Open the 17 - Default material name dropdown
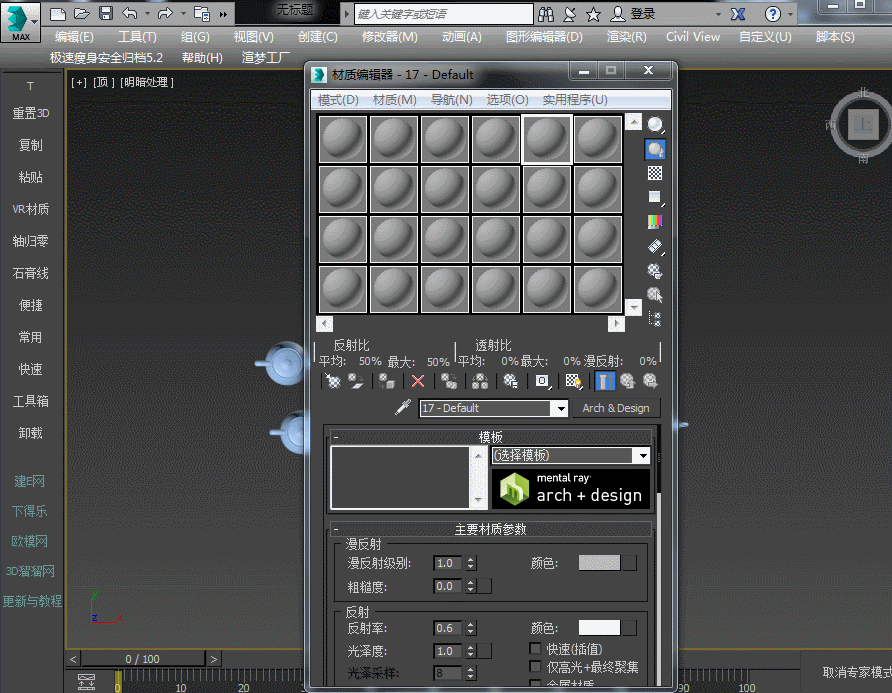 [x=560, y=408]
